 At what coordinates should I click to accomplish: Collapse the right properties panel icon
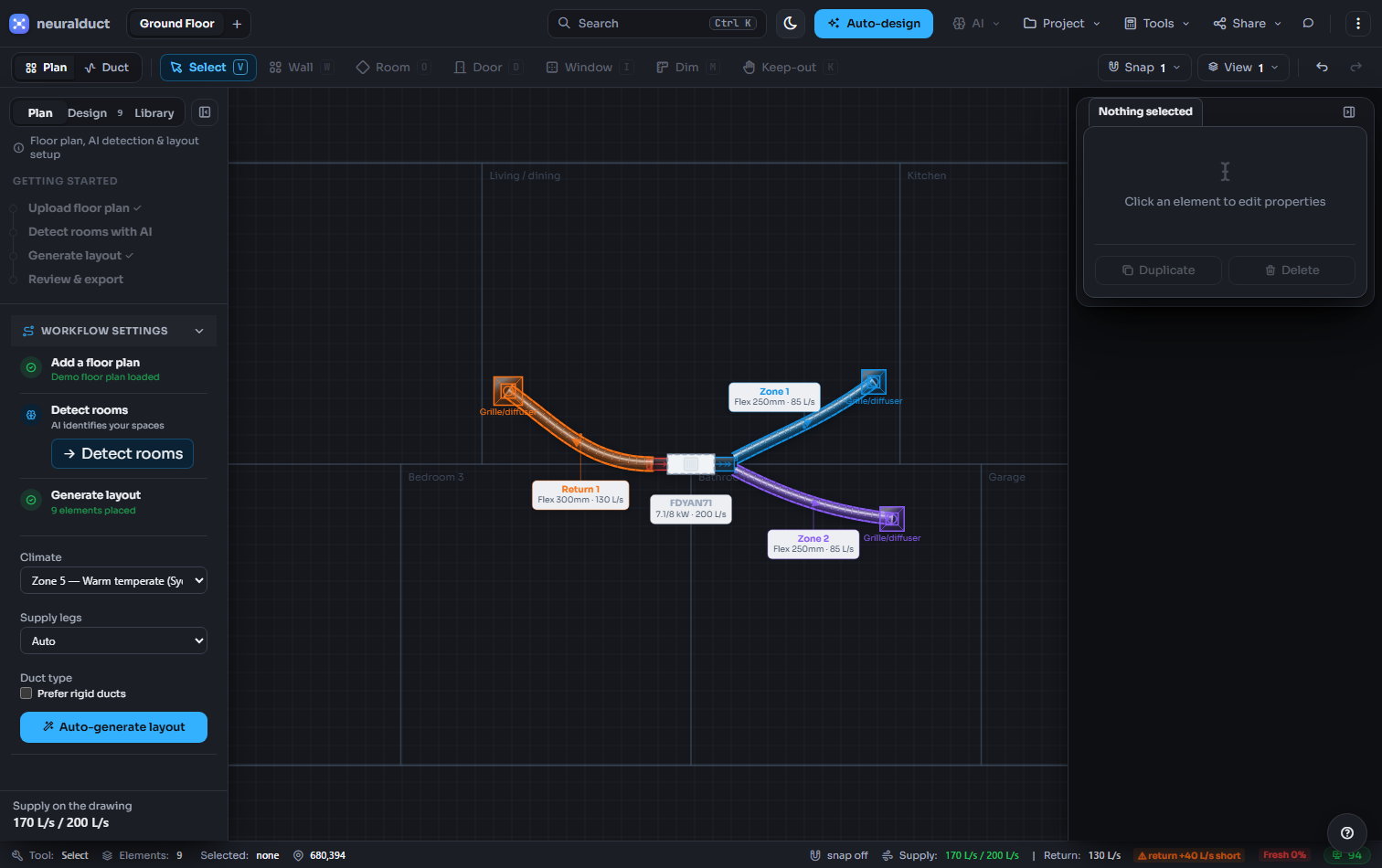tap(1349, 111)
